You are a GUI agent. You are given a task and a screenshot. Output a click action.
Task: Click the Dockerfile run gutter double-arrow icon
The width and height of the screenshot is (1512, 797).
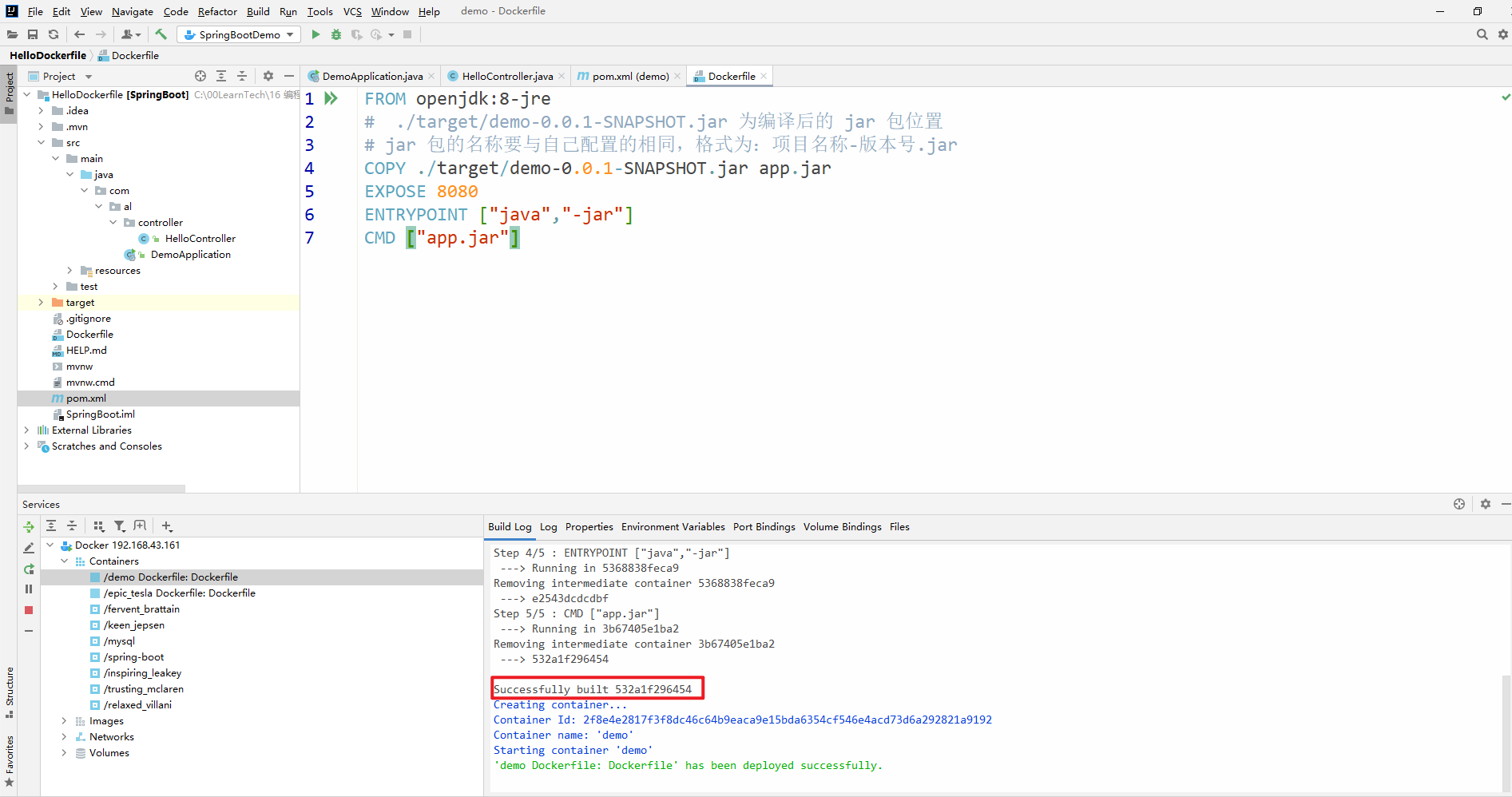click(331, 98)
